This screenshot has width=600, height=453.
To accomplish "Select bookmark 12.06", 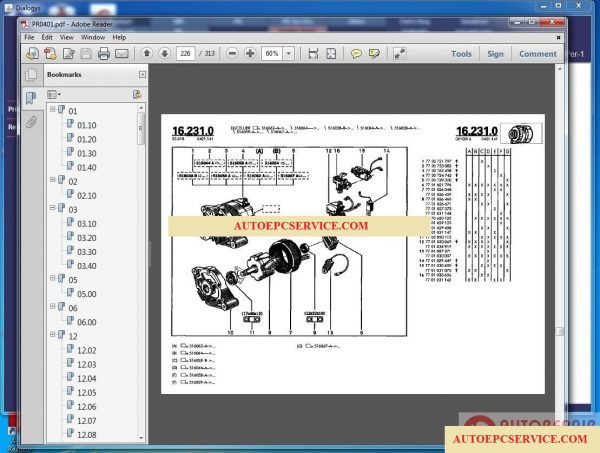I will pyautogui.click(x=86, y=407).
